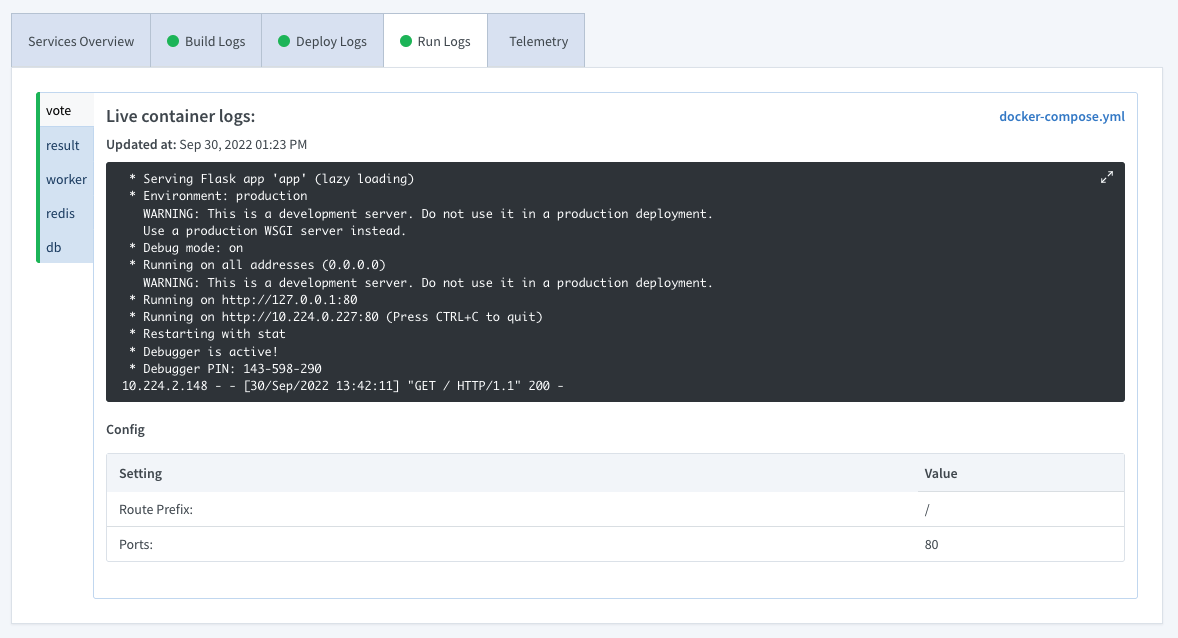The width and height of the screenshot is (1178, 638).
Task: Select the Run Logs tab
Action: 436,41
